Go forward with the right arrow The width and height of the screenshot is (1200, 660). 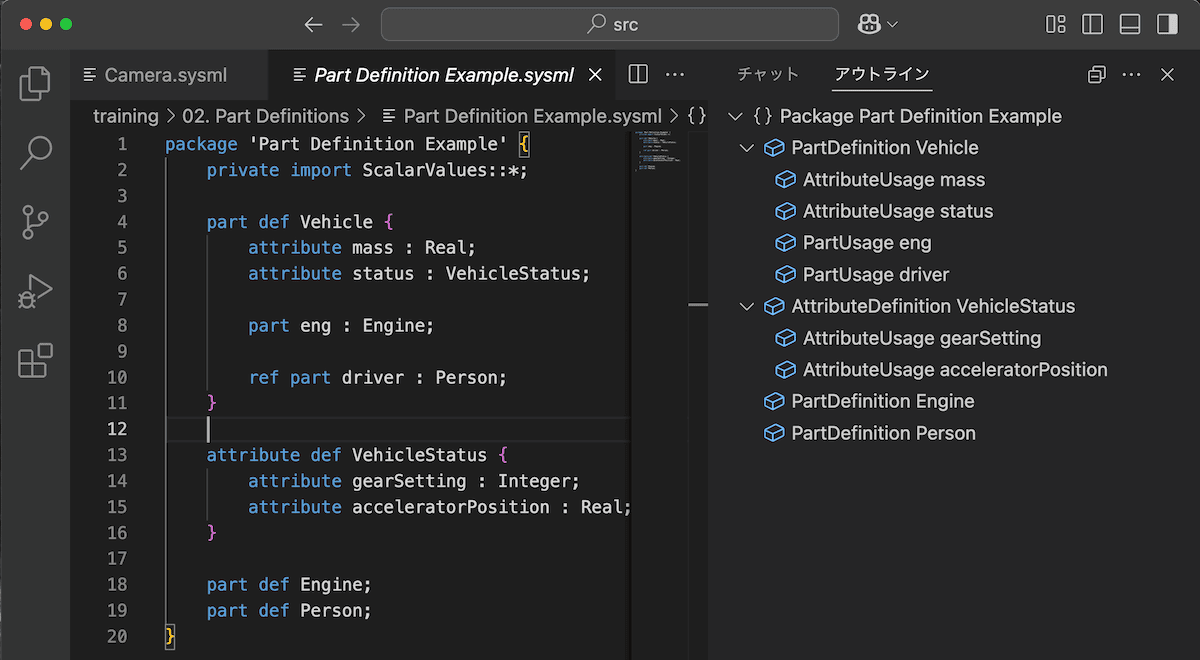pos(350,24)
